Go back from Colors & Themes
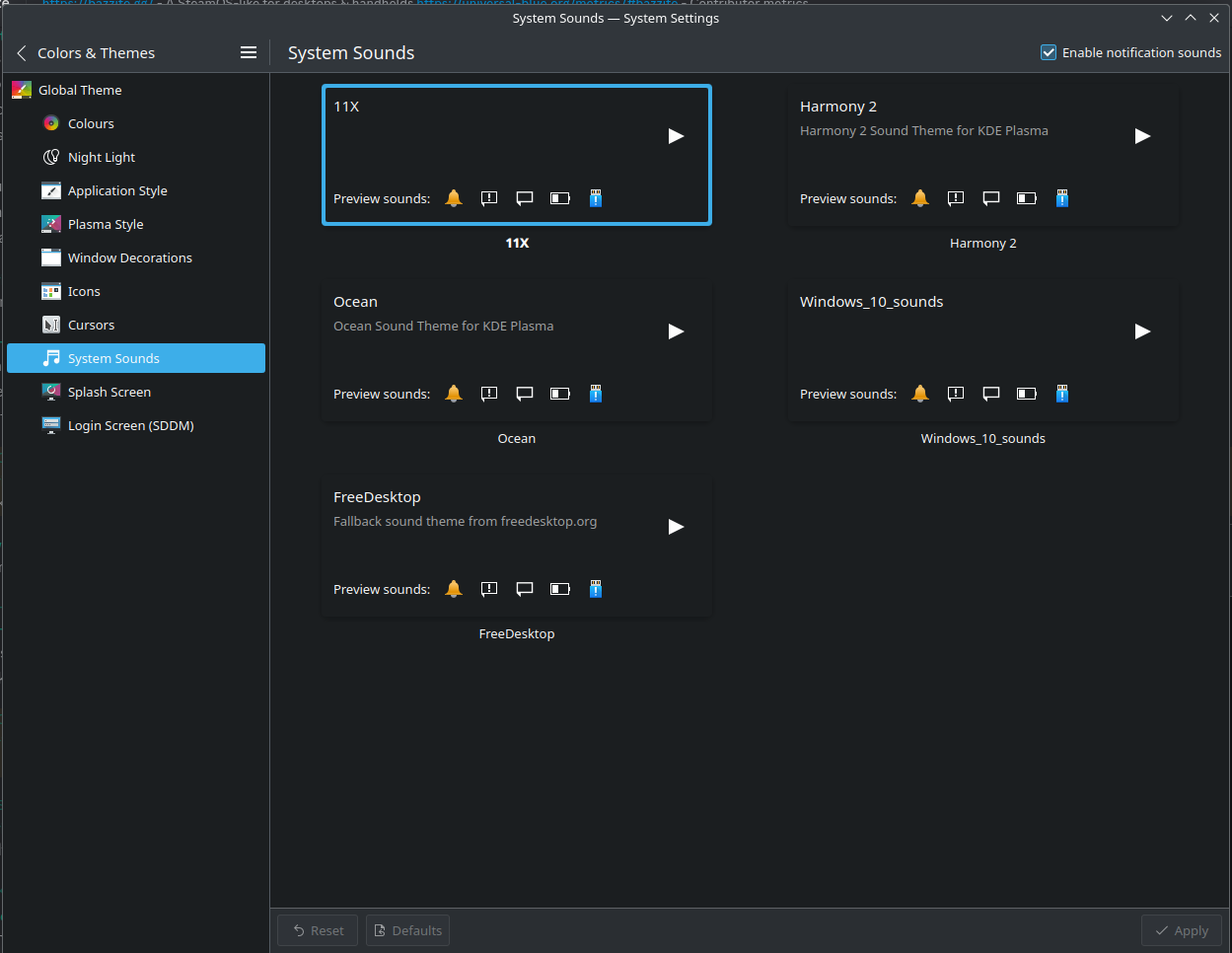Image resolution: width=1232 pixels, height=953 pixels. (x=22, y=53)
